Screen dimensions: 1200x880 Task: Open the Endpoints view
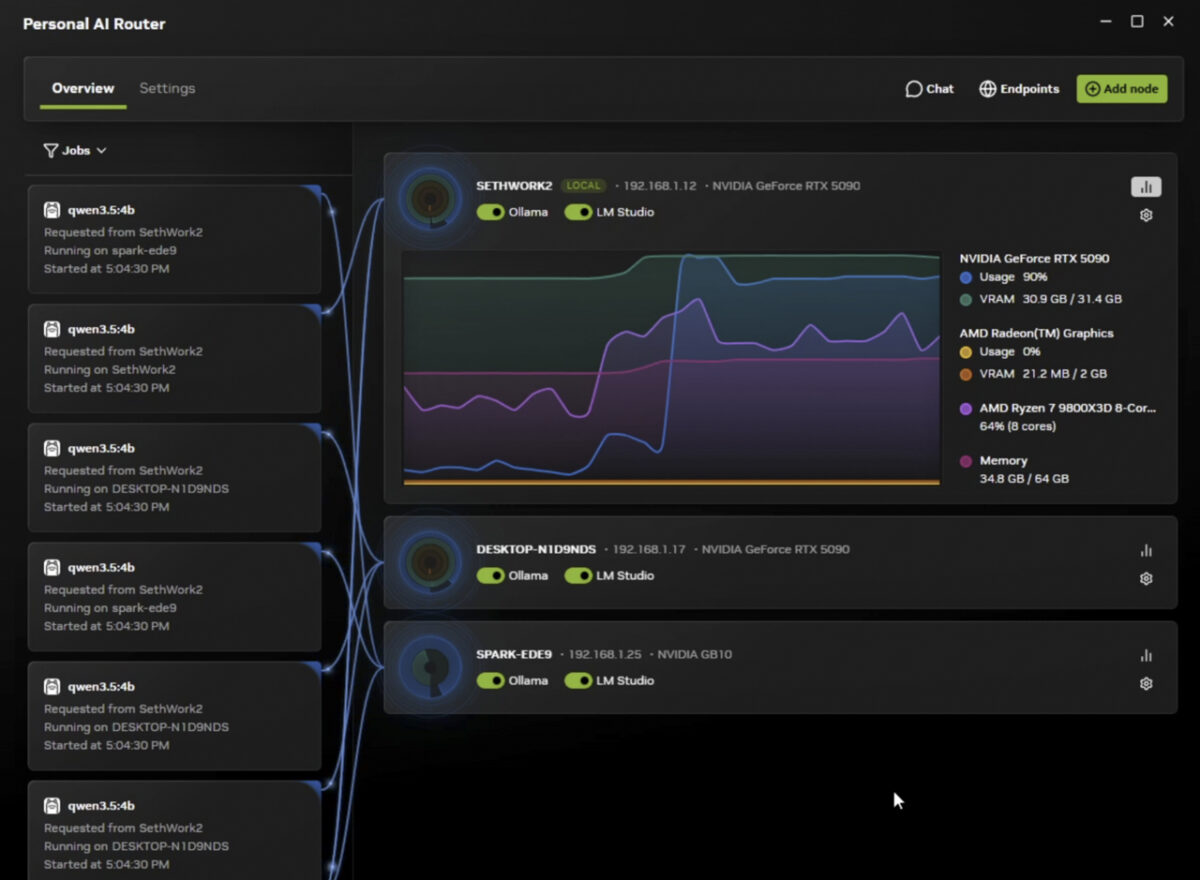pyautogui.click(x=1019, y=89)
